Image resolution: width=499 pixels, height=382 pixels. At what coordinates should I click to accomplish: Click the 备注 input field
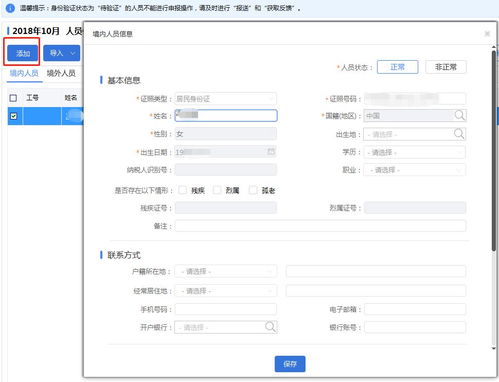point(320,226)
